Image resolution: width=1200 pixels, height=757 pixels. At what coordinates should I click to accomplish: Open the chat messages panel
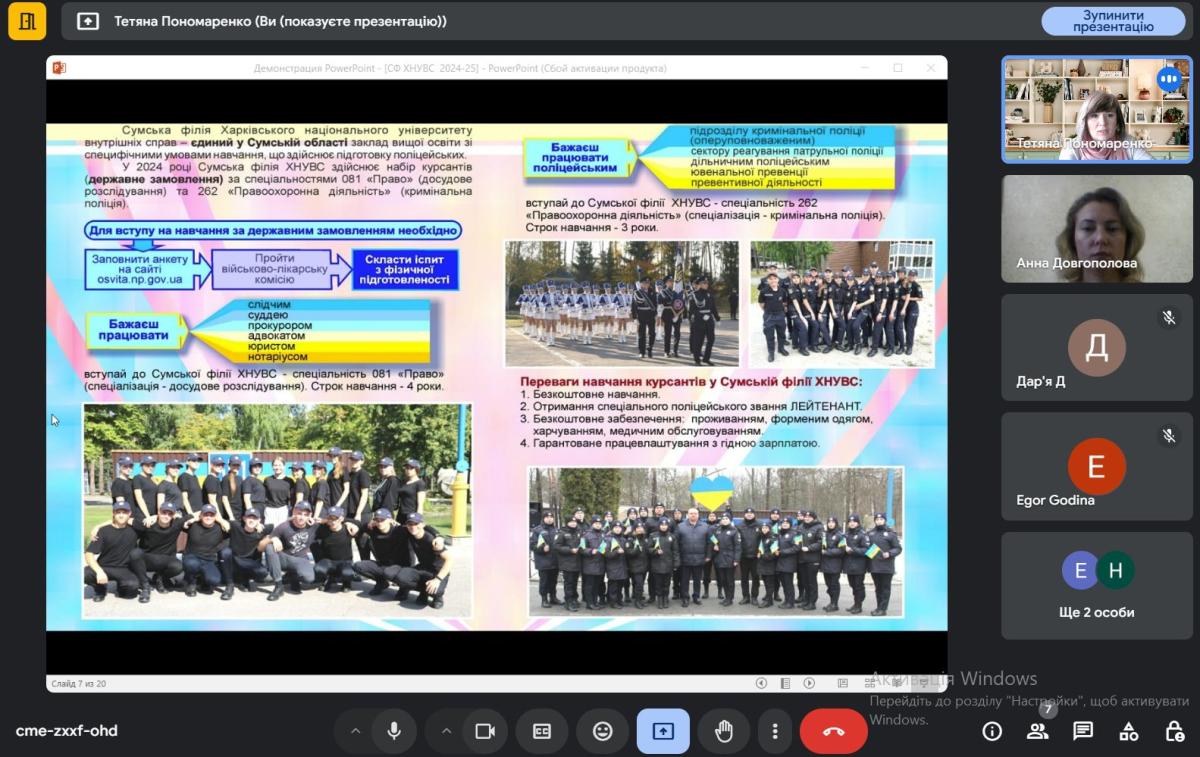tap(1083, 731)
